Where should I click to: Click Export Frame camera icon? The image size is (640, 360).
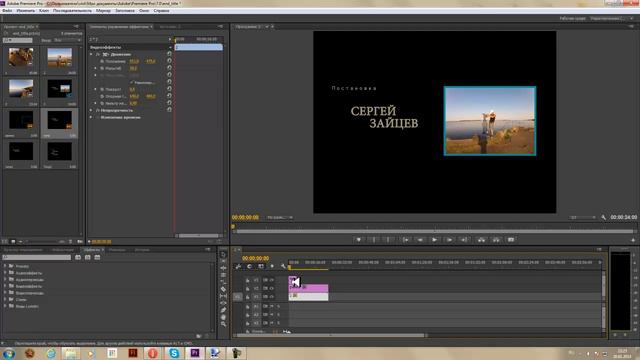(511, 240)
